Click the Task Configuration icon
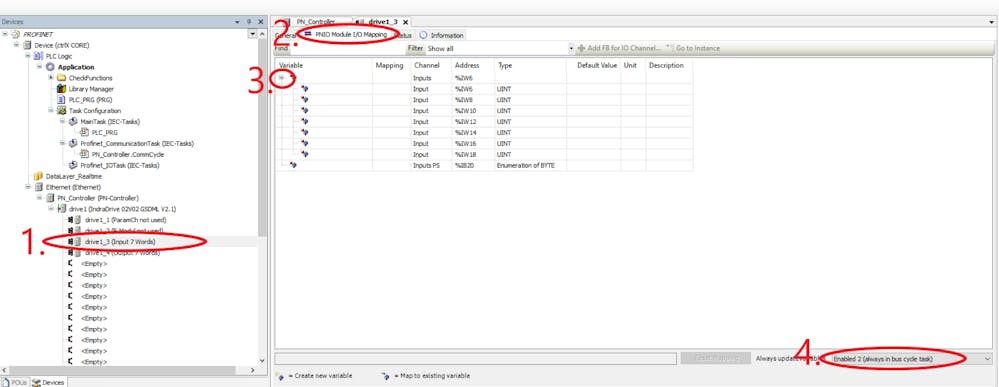The image size is (999, 387). [62, 111]
